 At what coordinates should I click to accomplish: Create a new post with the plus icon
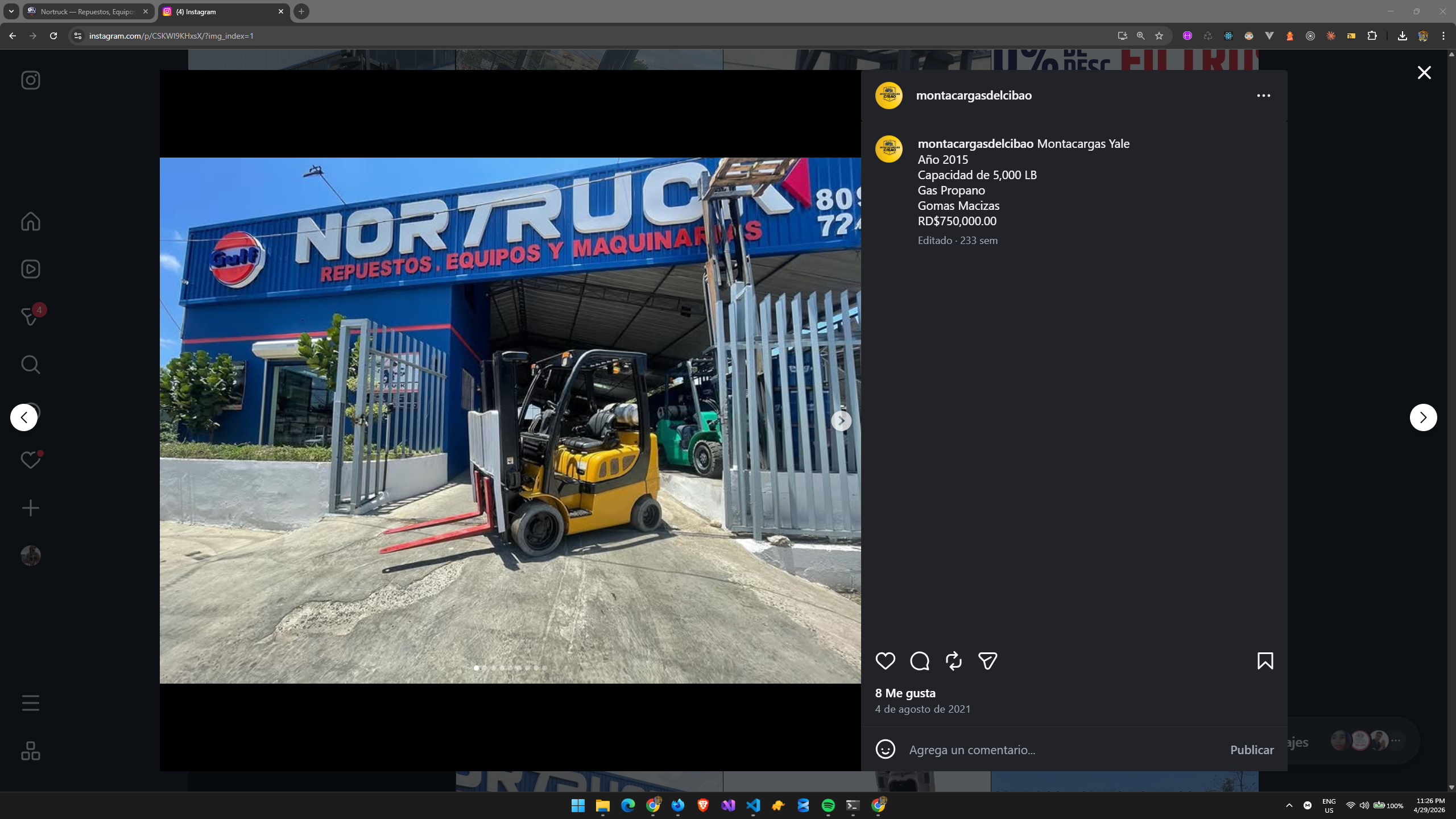tap(31, 508)
